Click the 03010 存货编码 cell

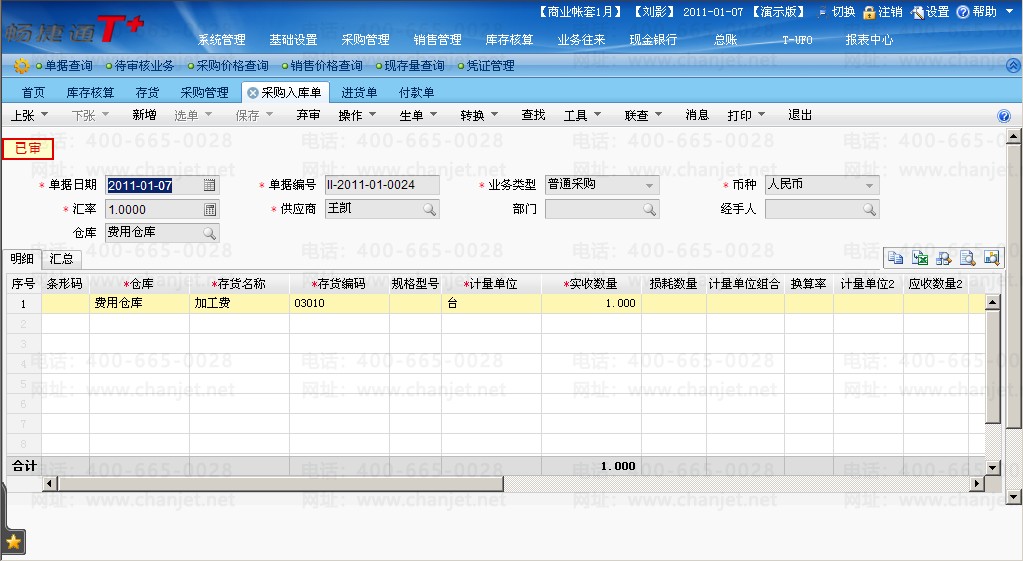click(339, 303)
